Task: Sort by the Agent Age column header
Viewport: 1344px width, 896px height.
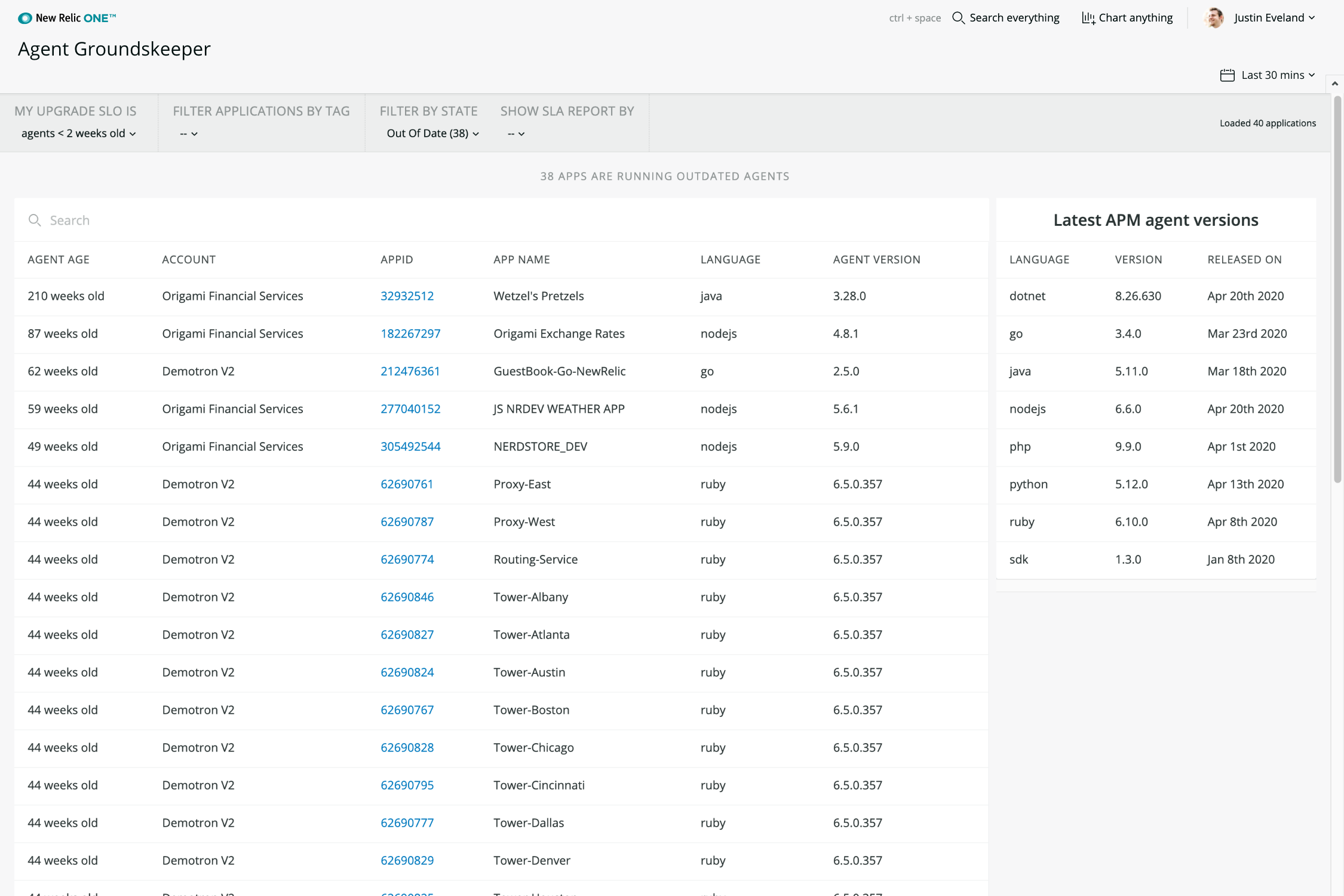Action: point(59,259)
